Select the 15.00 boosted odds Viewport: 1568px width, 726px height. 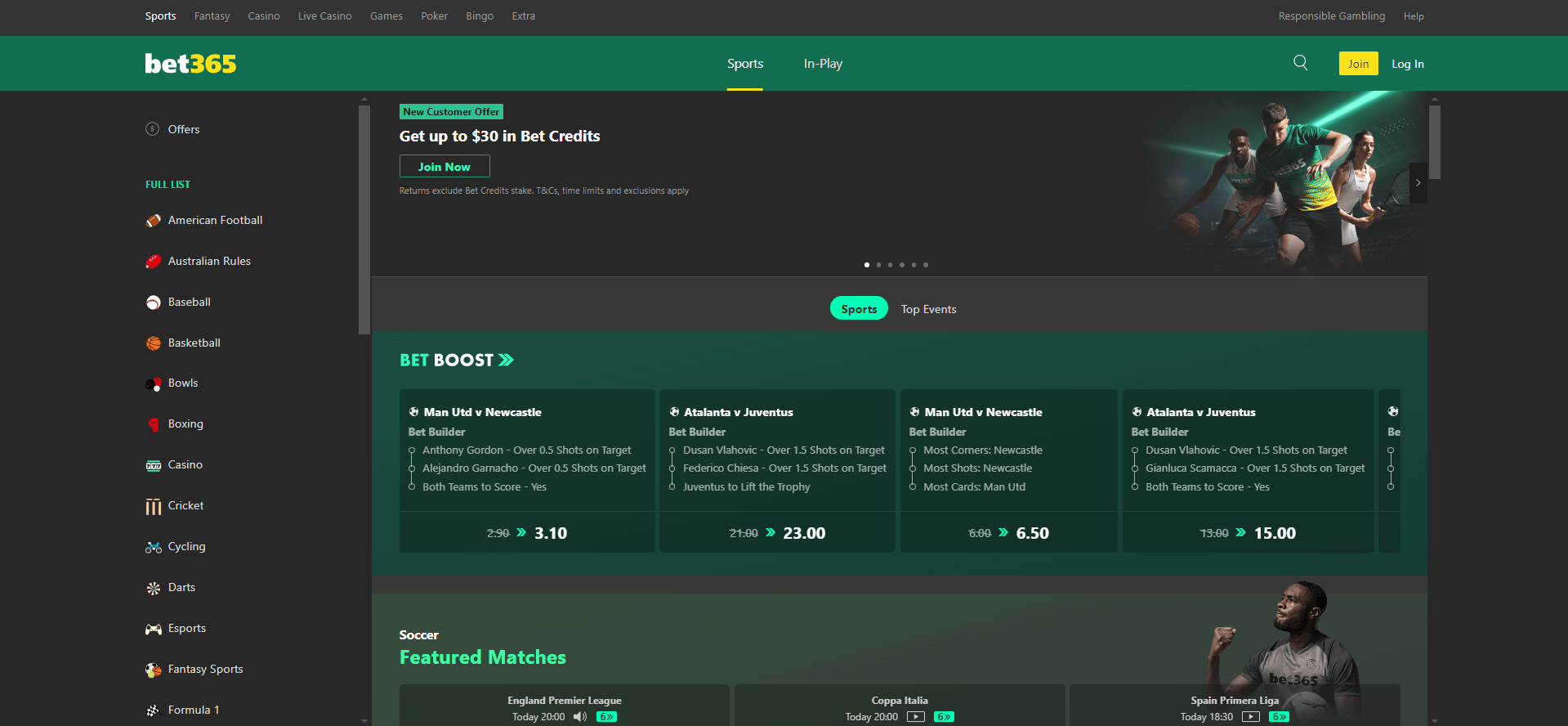[1275, 533]
